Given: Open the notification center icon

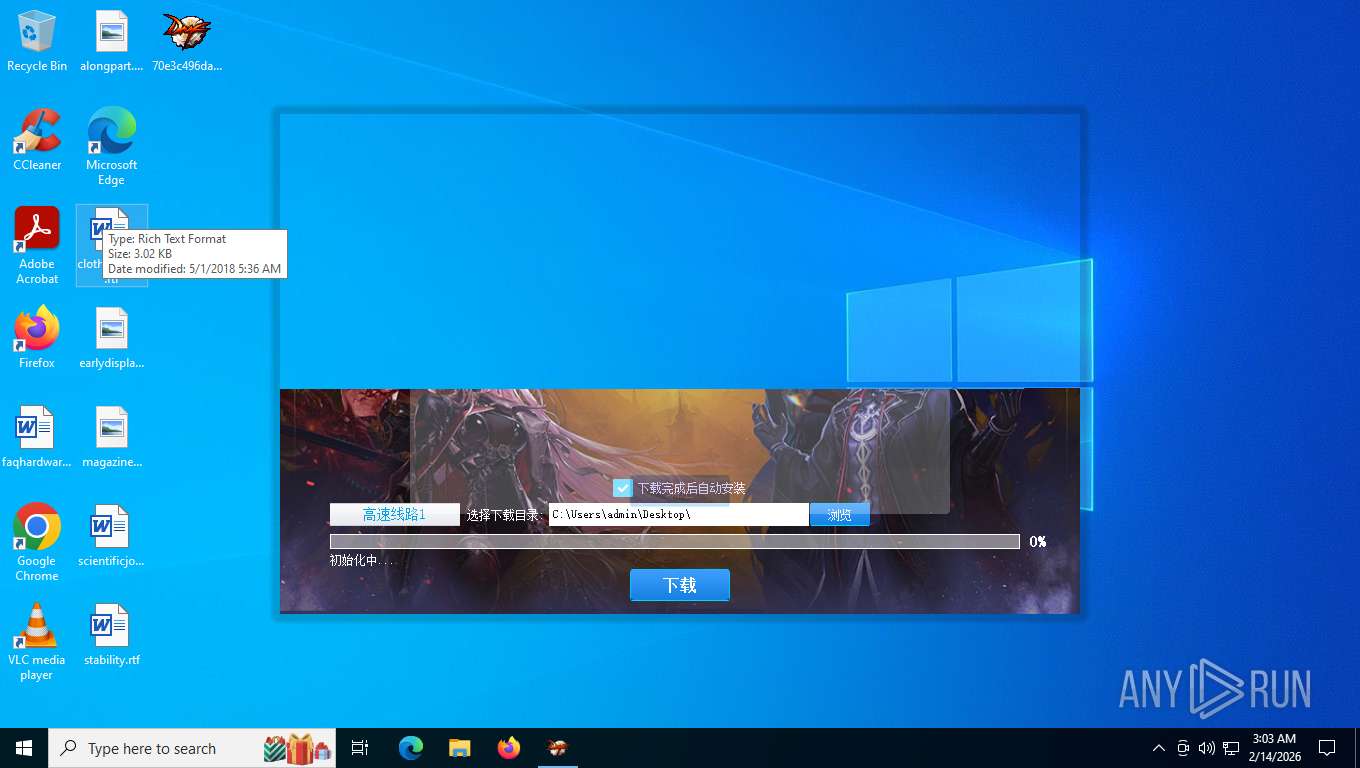Looking at the screenshot, I should [1327, 748].
